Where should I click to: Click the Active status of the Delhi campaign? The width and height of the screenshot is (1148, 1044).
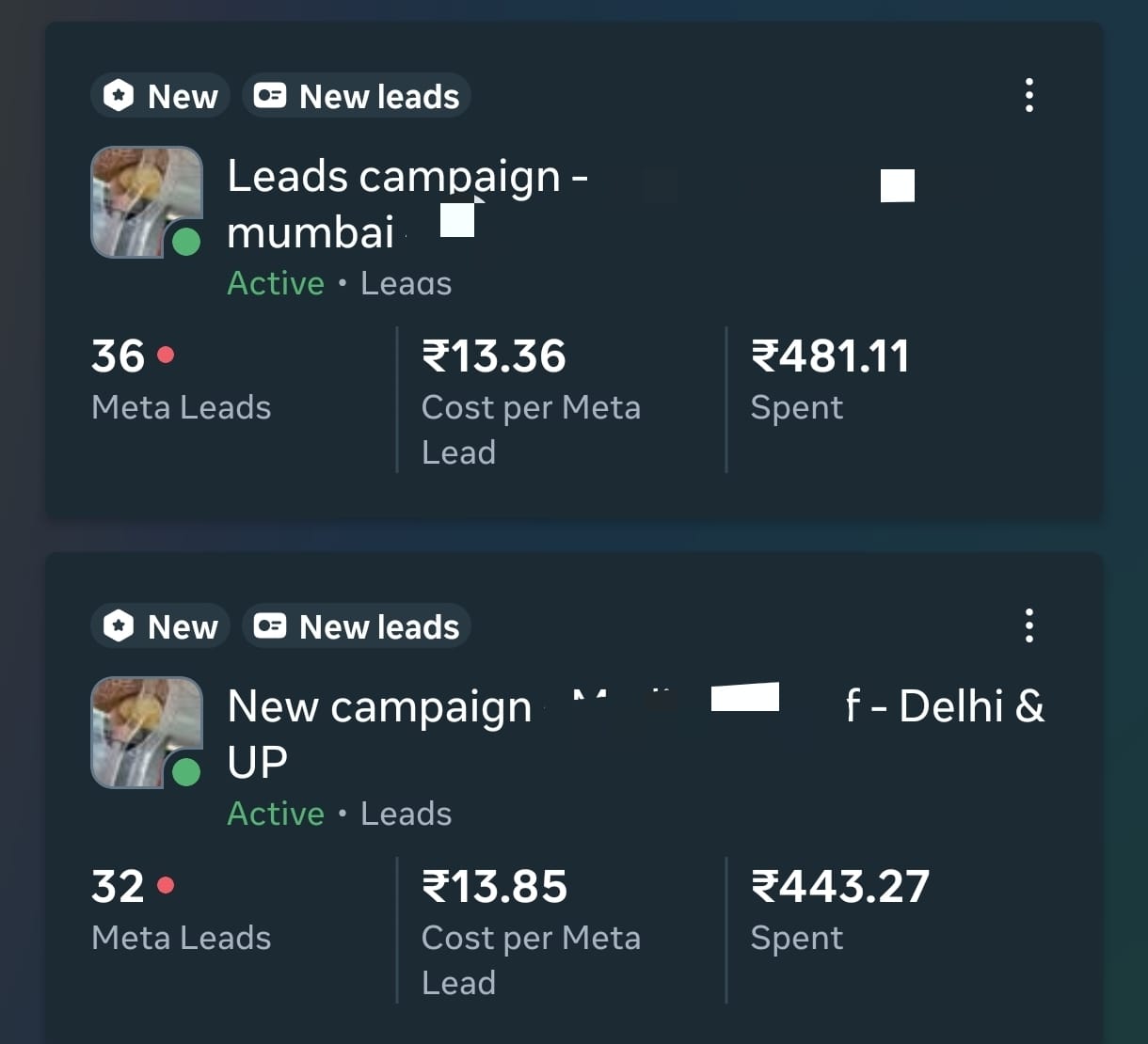[x=276, y=814]
